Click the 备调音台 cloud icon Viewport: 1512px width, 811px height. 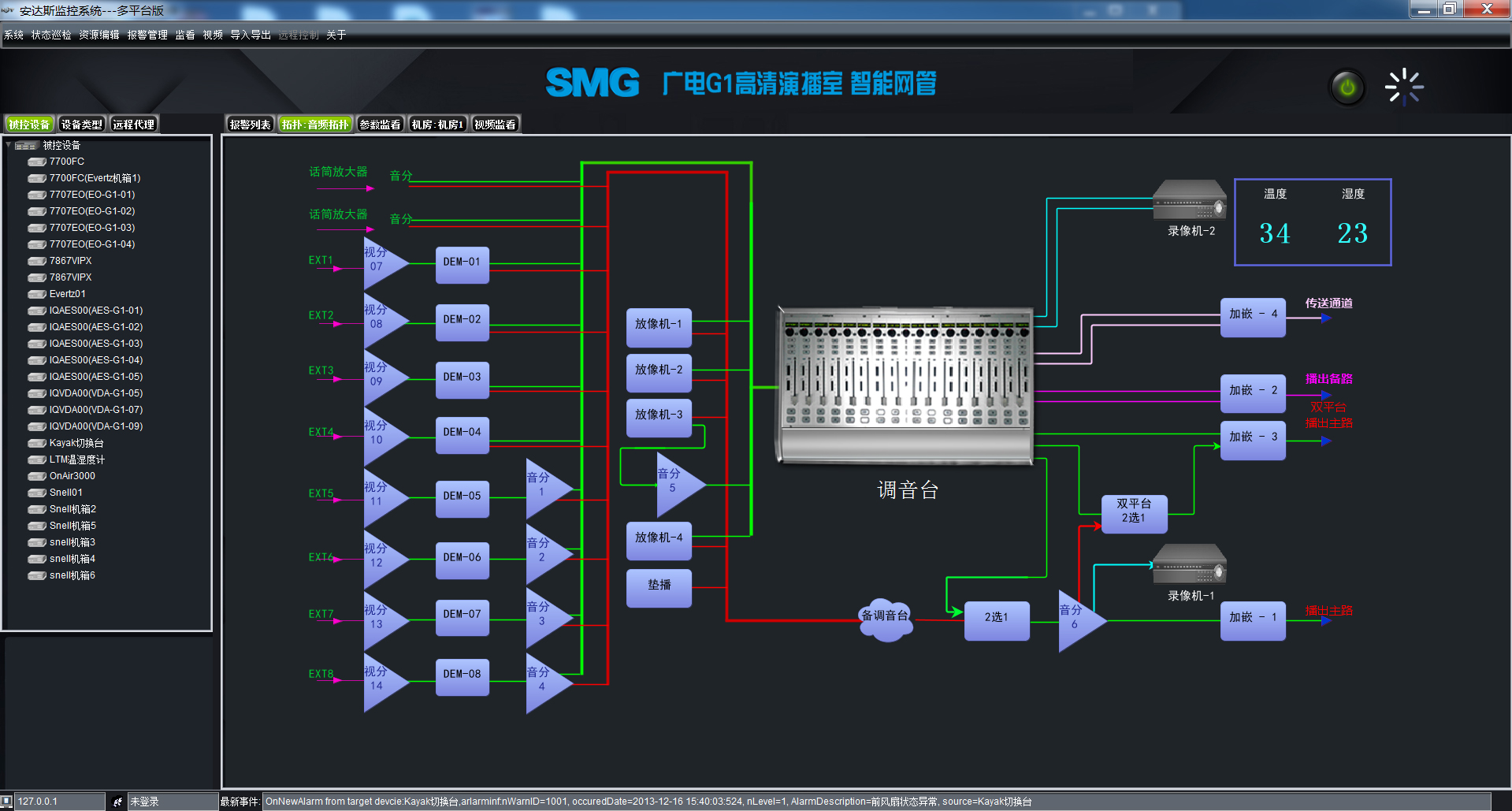click(x=886, y=619)
